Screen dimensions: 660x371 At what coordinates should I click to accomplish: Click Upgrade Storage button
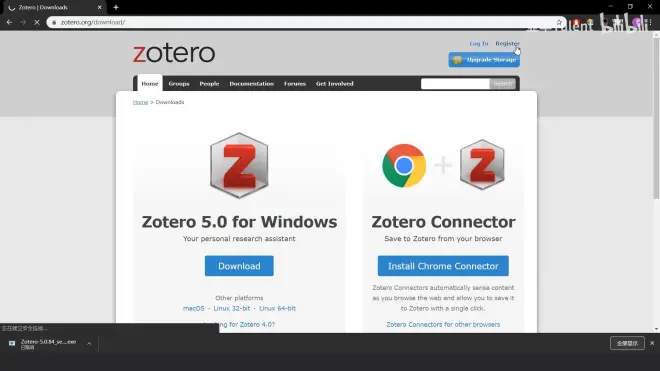point(484,60)
